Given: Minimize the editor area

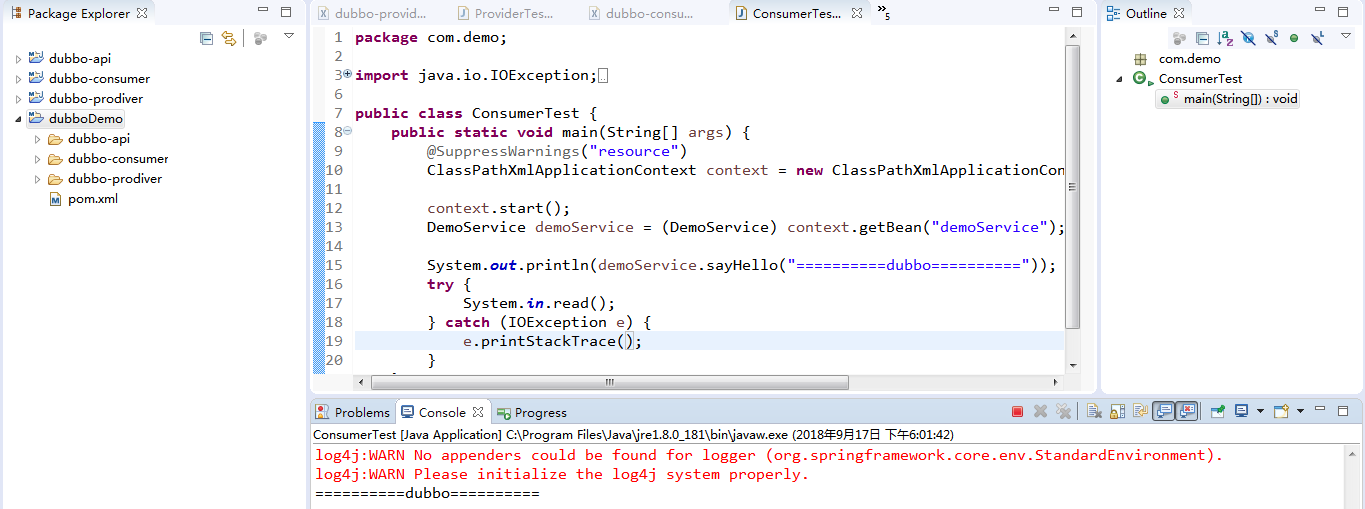Looking at the screenshot, I should coord(1053,11).
